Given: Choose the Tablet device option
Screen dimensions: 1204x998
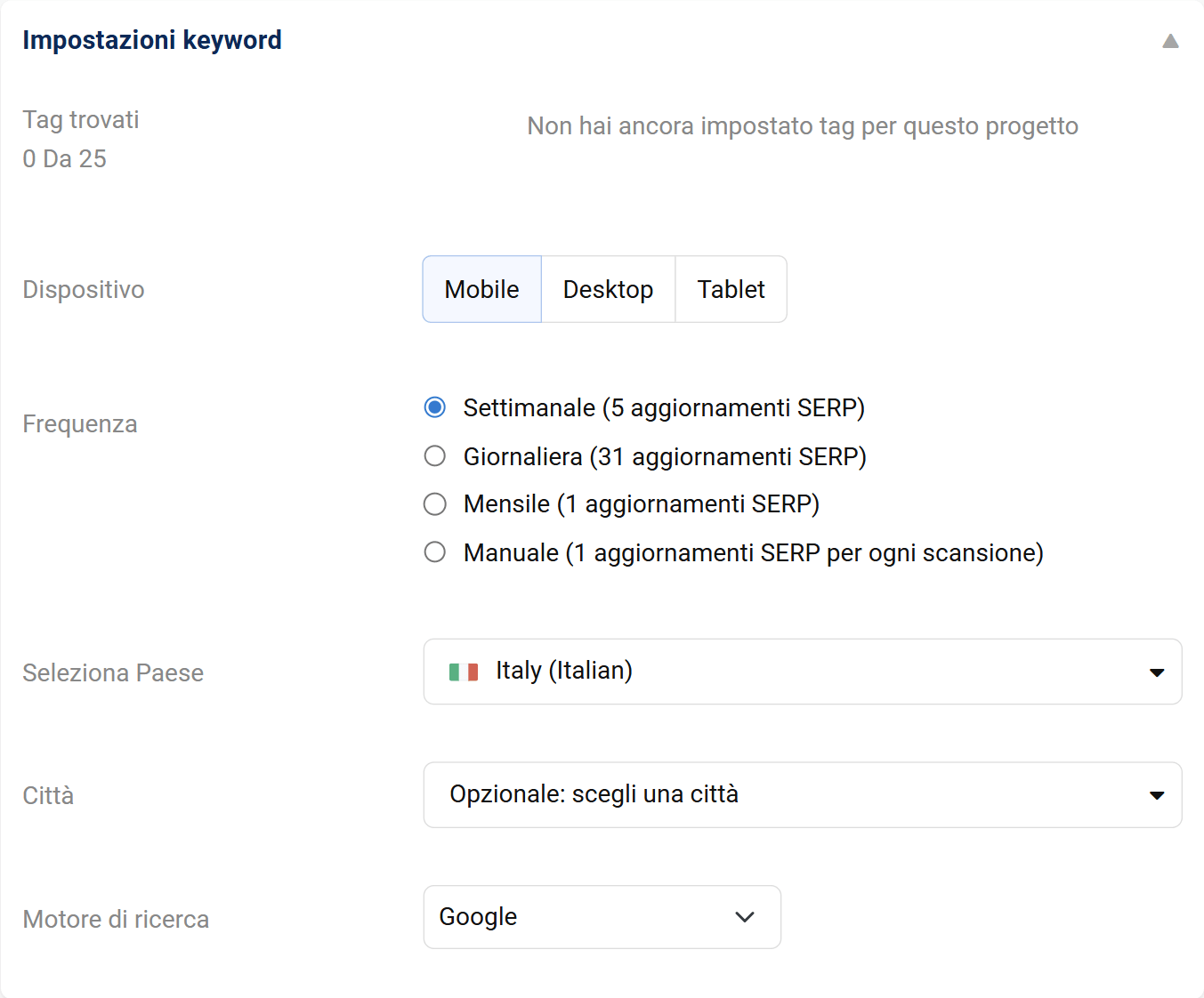Looking at the screenshot, I should [x=731, y=289].
